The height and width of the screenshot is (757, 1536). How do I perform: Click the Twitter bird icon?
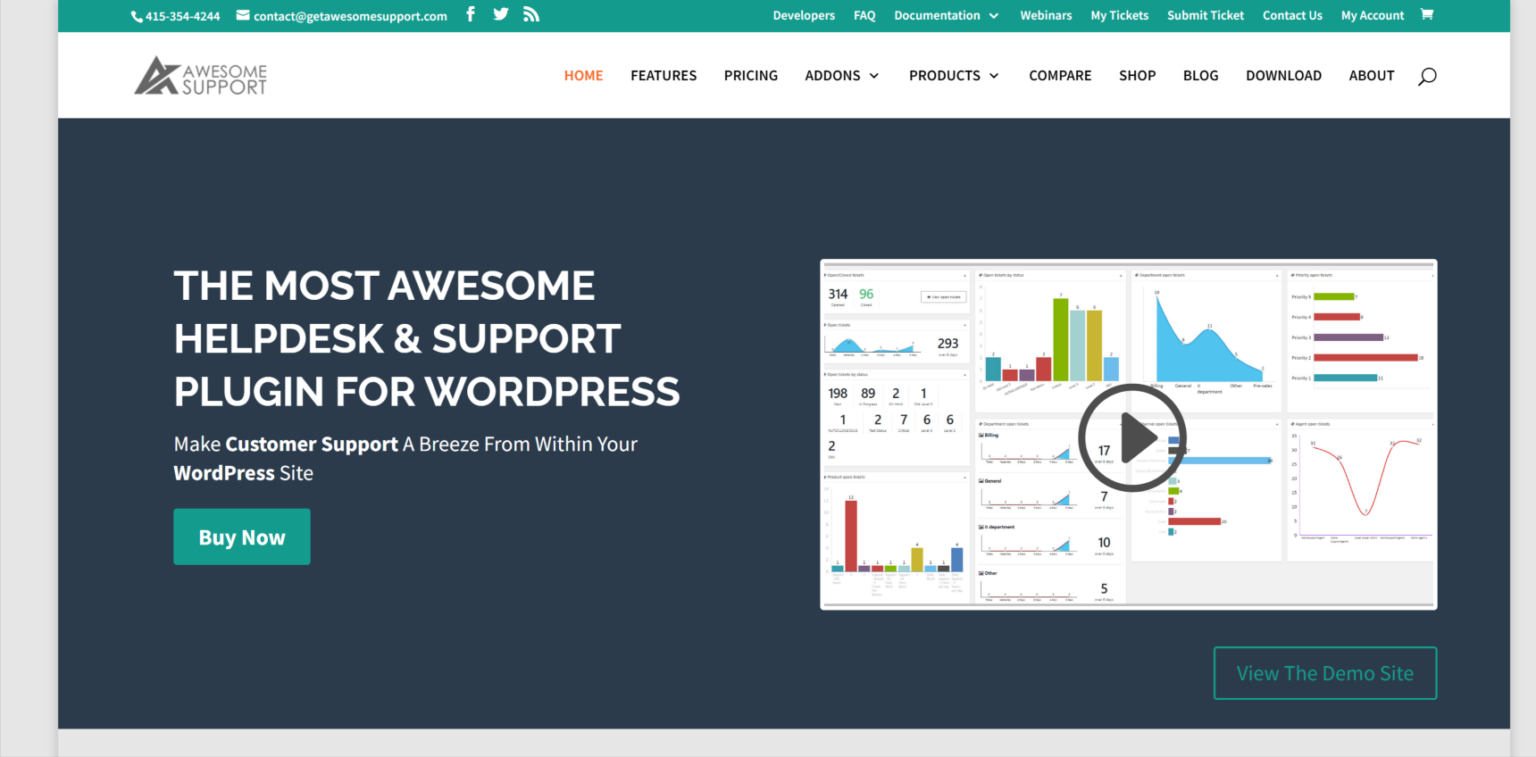[x=500, y=14]
